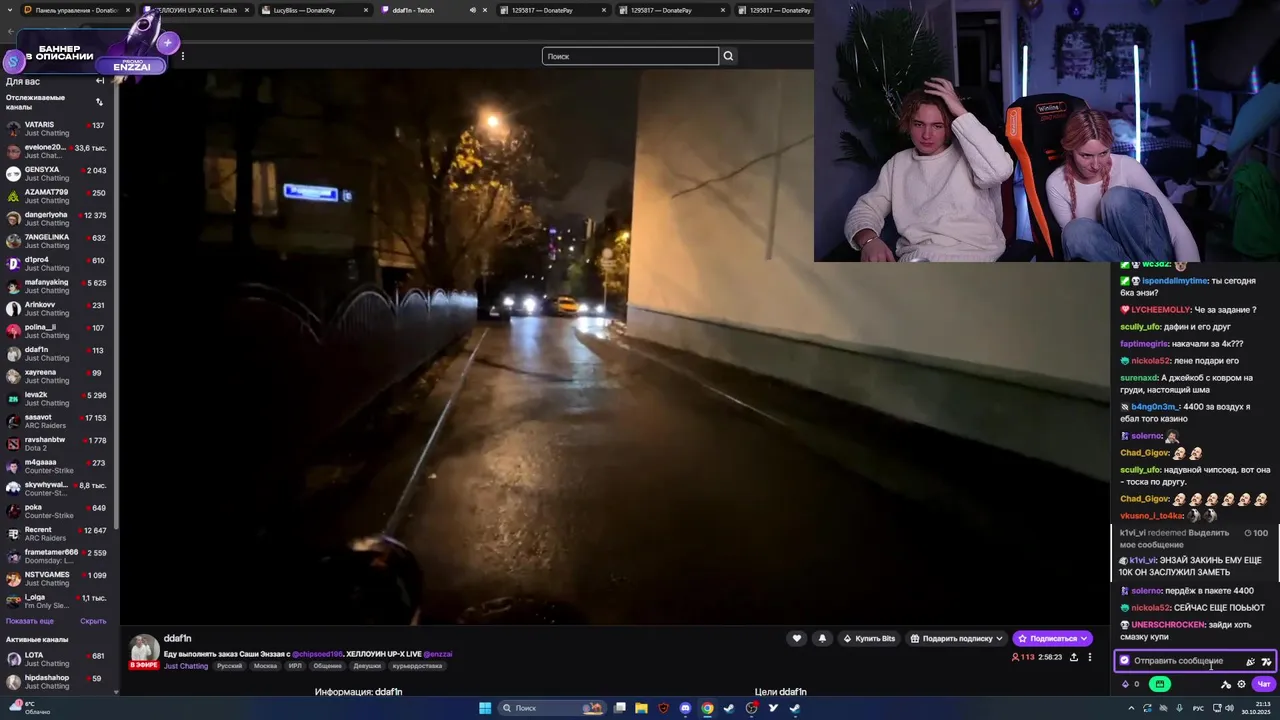
Task: Open polina__li channel in sidebar
Action: point(59,331)
